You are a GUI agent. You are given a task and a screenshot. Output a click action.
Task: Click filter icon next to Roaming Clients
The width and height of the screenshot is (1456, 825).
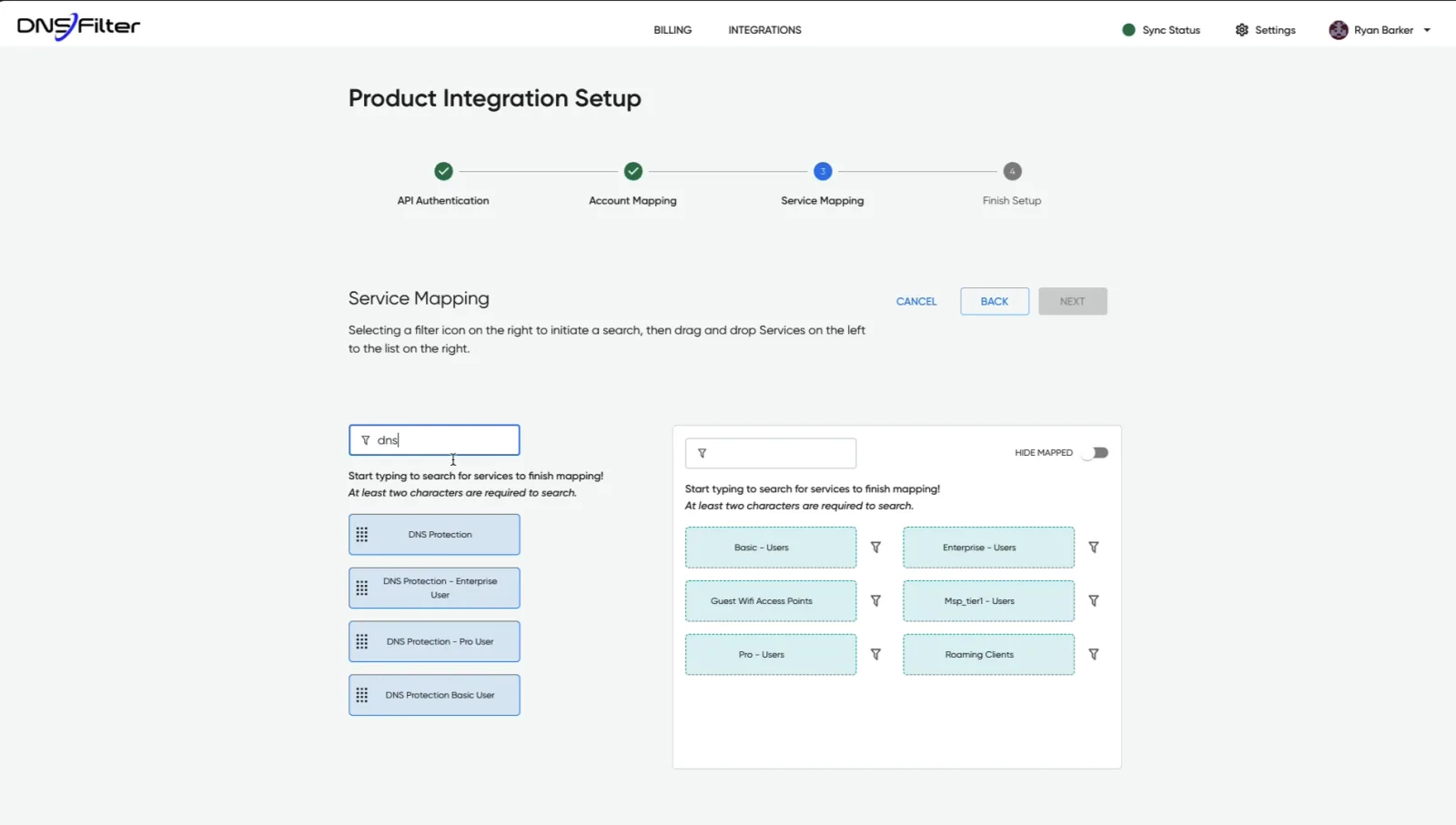tap(1094, 655)
